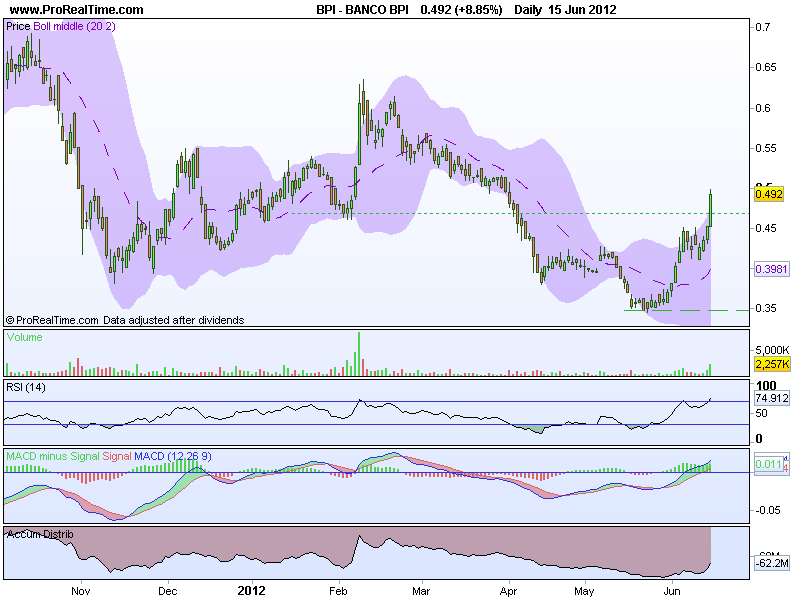Click the 5,000K volume axis label
Image resolution: width=800 pixels, height=600 pixels.
point(772,350)
